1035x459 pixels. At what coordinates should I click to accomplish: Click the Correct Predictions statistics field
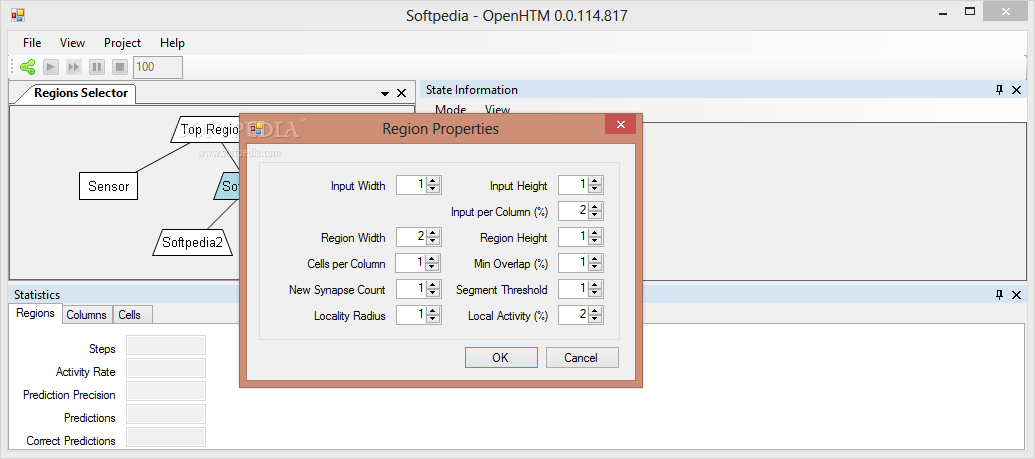[166, 437]
